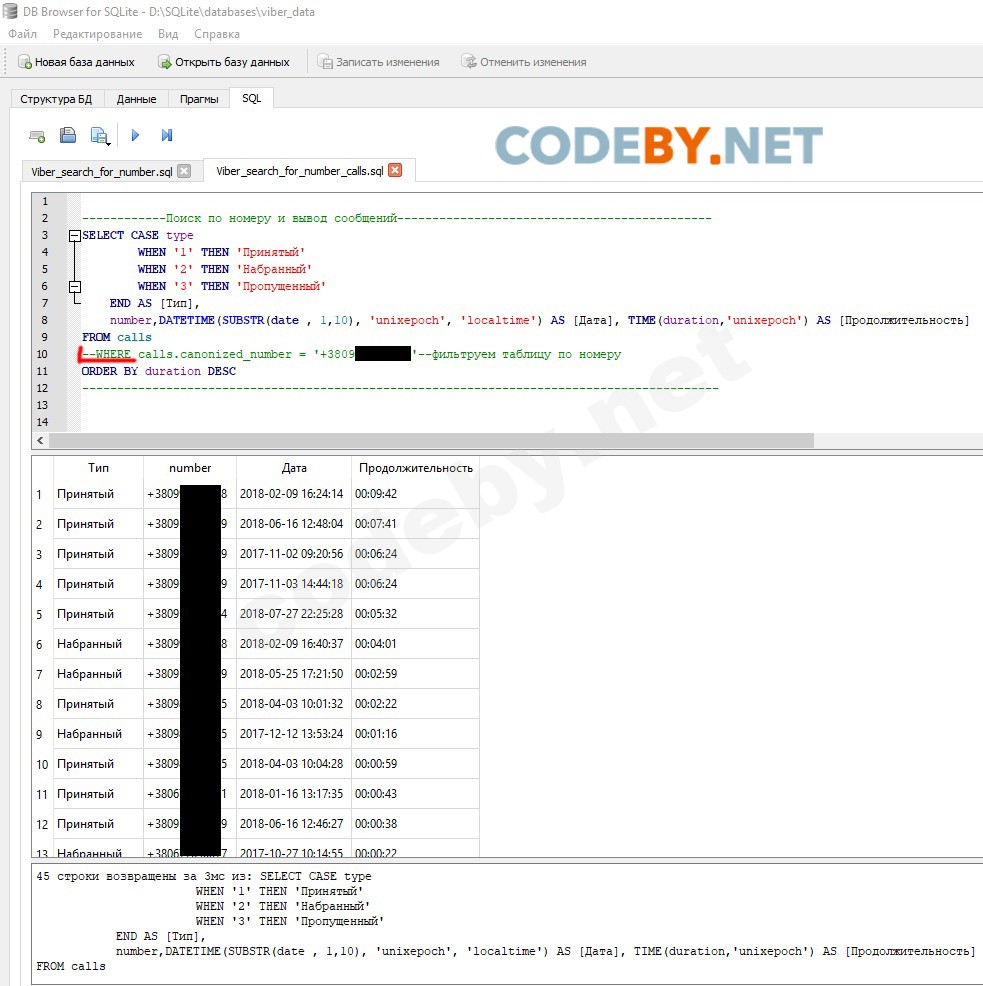Switch to the Данные tab
This screenshot has height=986, width=983.
pyautogui.click(x=136, y=99)
